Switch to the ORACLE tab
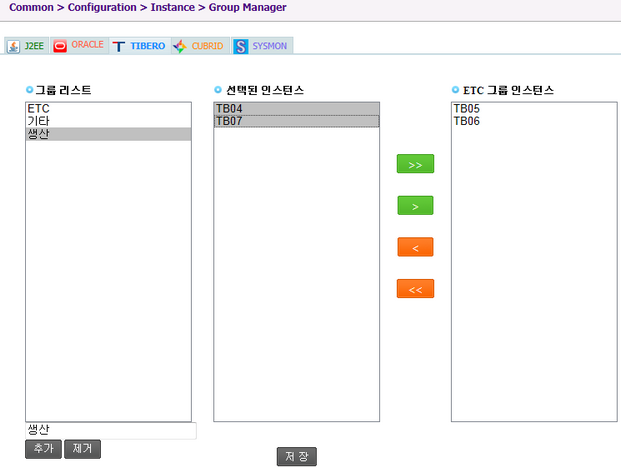Image resolution: width=621 pixels, height=468 pixels. [x=79, y=46]
